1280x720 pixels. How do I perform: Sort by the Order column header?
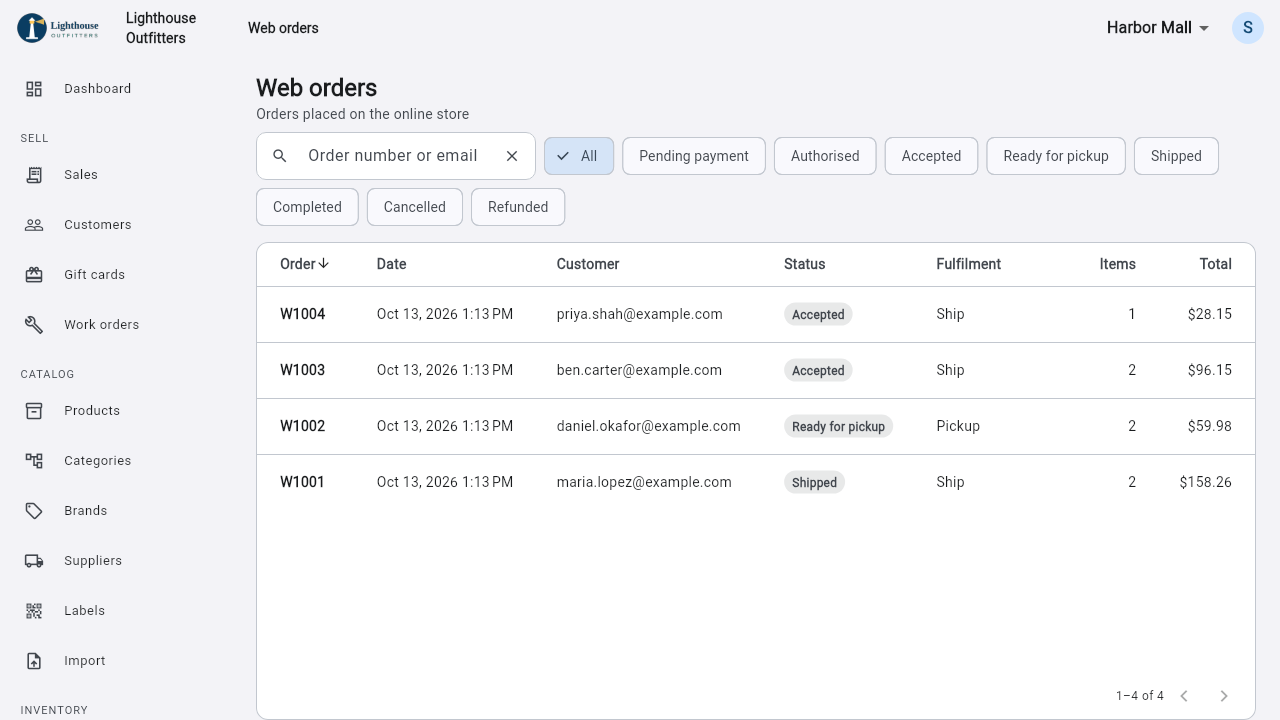(304, 264)
